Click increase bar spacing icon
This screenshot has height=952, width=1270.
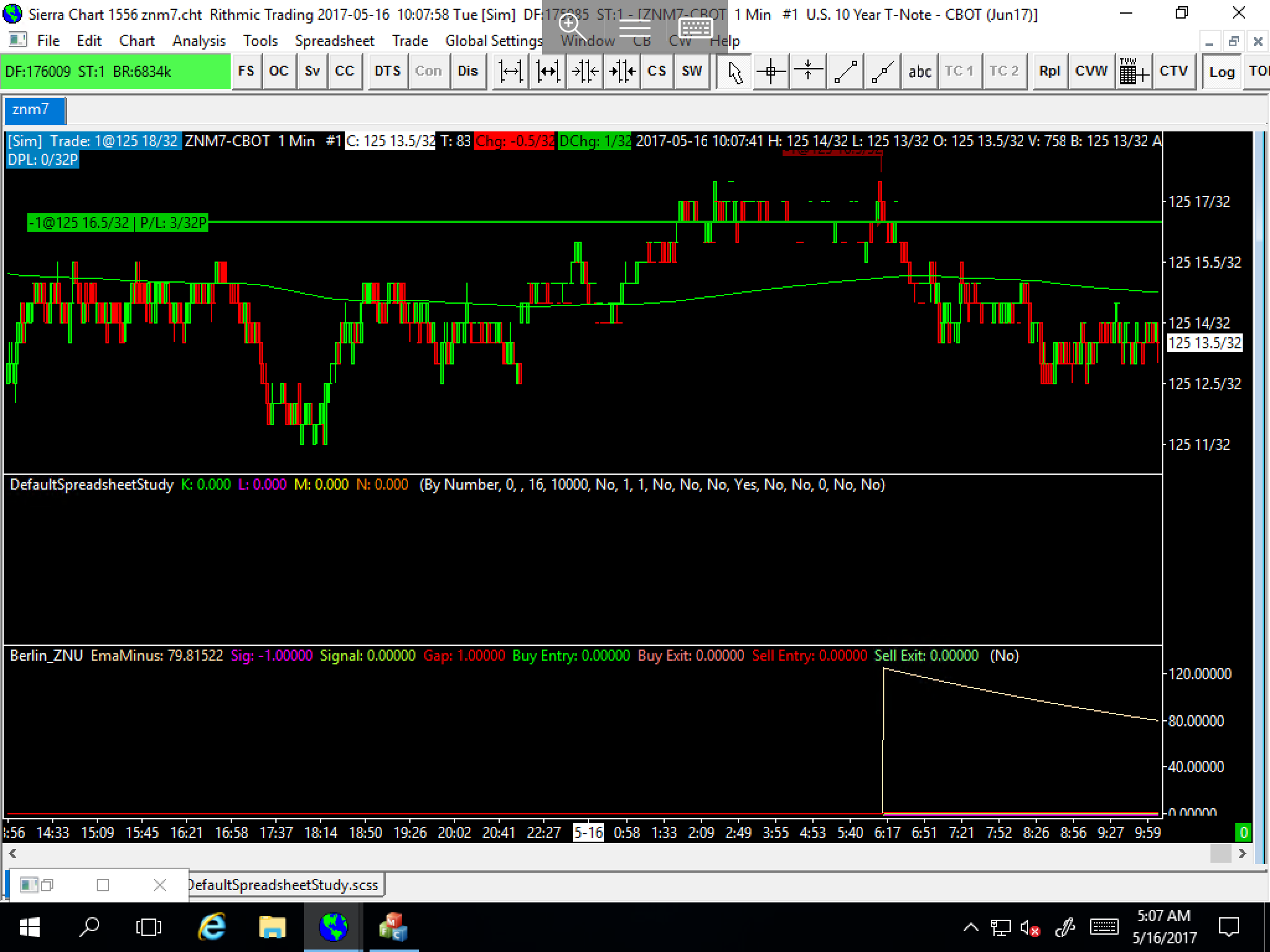pyautogui.click(x=510, y=72)
